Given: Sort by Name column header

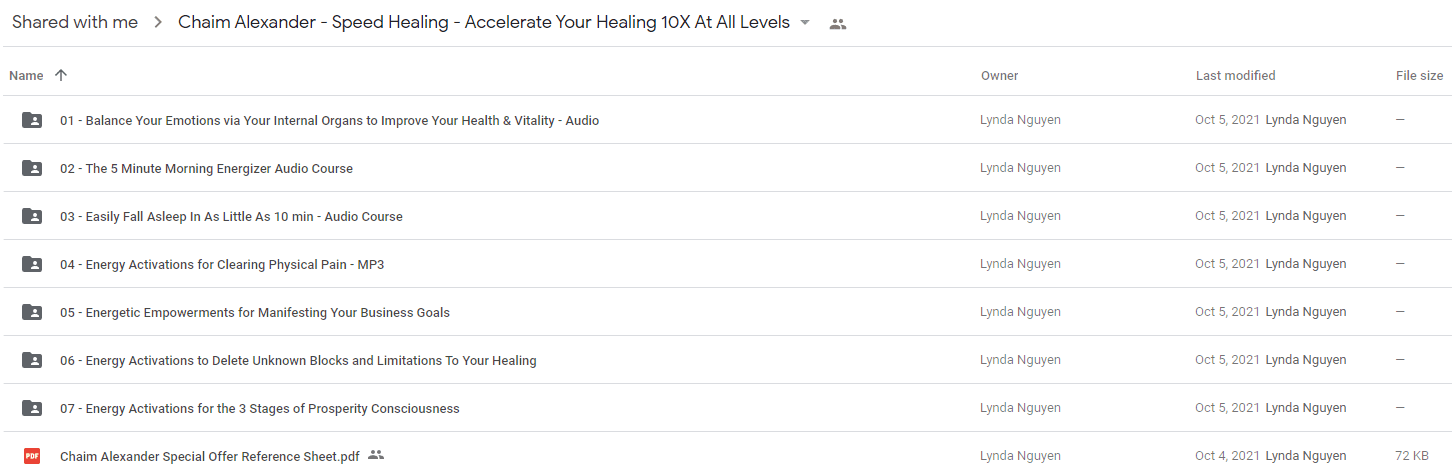Looking at the screenshot, I should [26, 76].
